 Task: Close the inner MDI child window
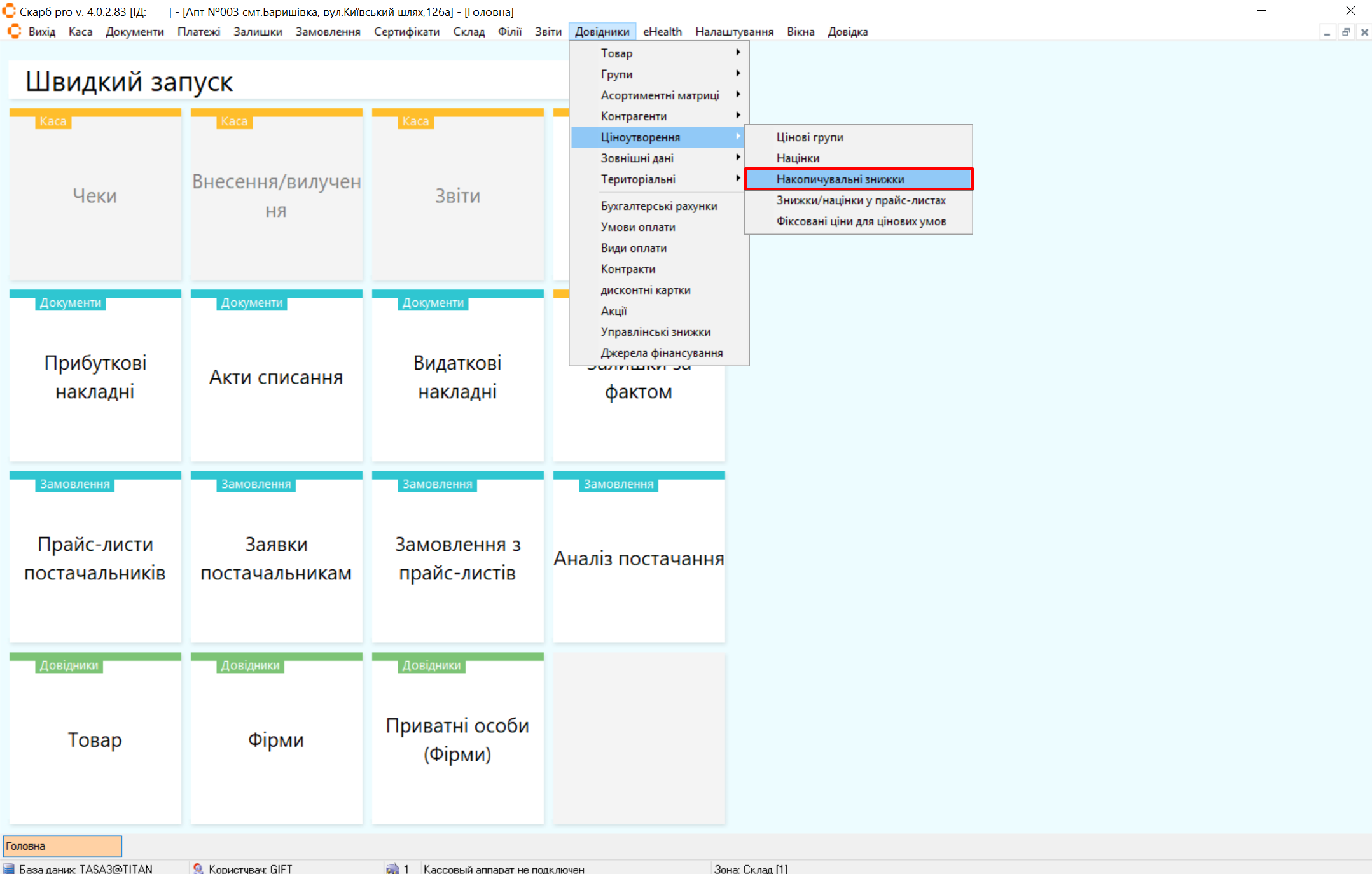[x=1364, y=32]
